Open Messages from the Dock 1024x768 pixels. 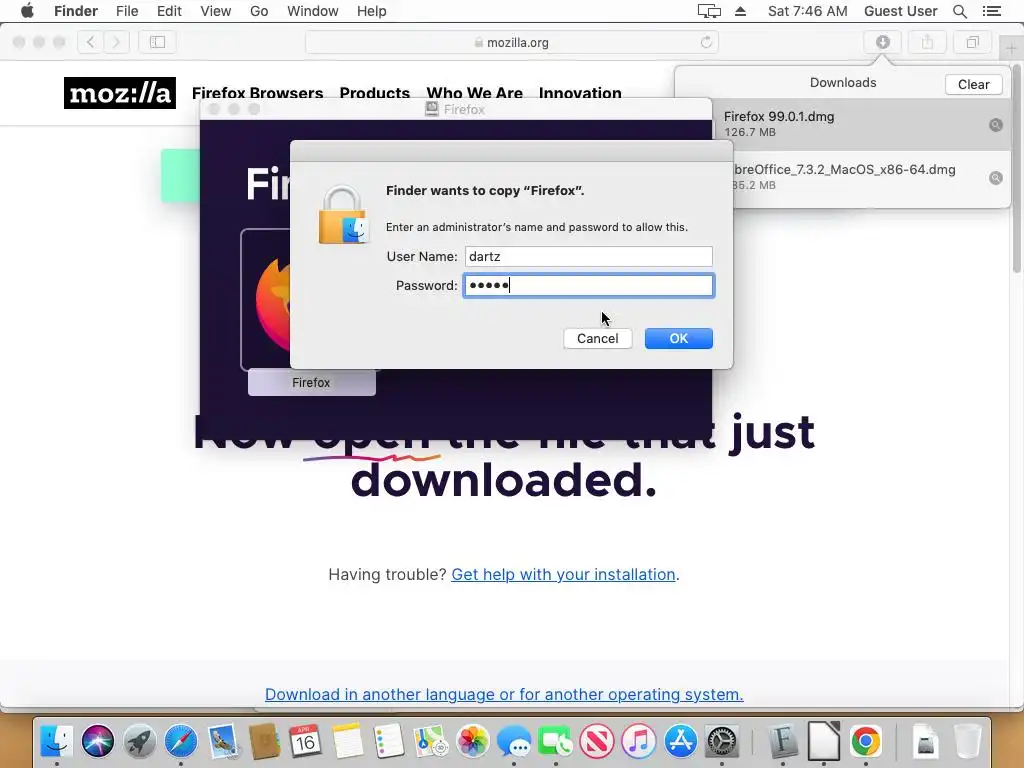tap(514, 741)
